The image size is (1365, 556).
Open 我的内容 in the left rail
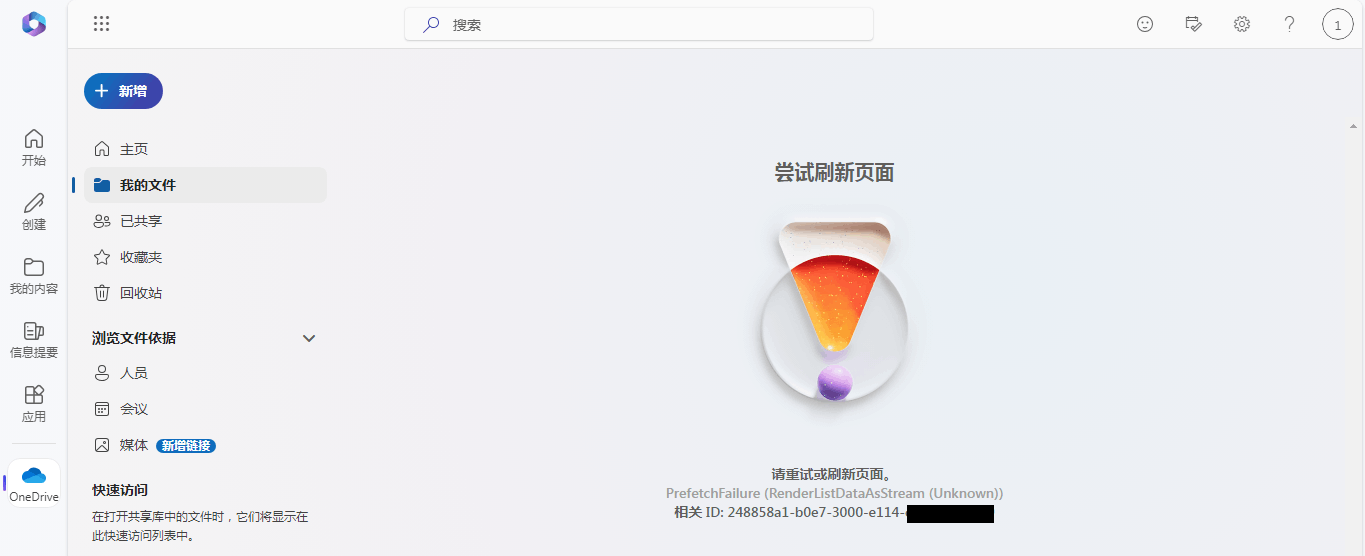(34, 275)
